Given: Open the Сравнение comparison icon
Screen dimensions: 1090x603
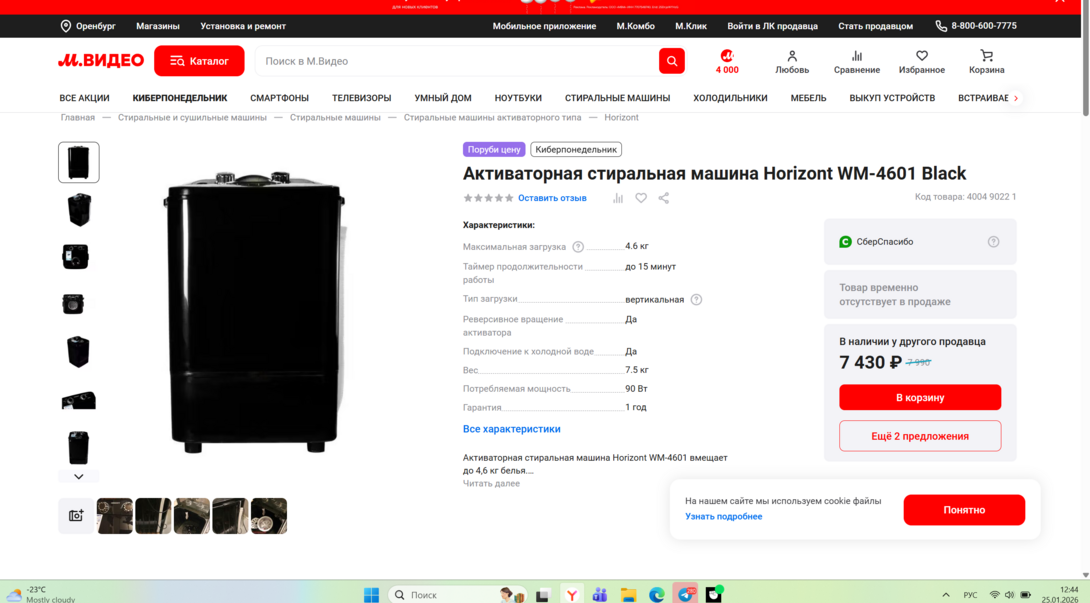Looking at the screenshot, I should tap(856, 61).
